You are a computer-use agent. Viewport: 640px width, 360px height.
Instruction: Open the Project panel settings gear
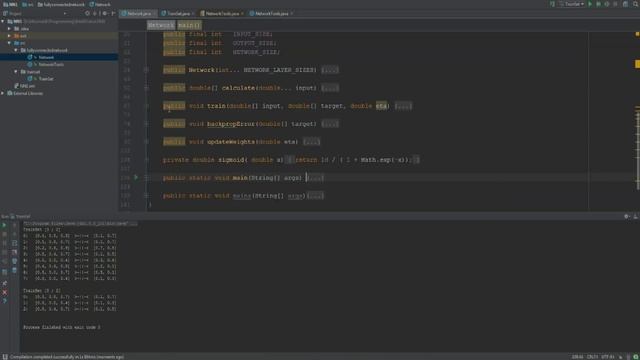coord(104,13)
